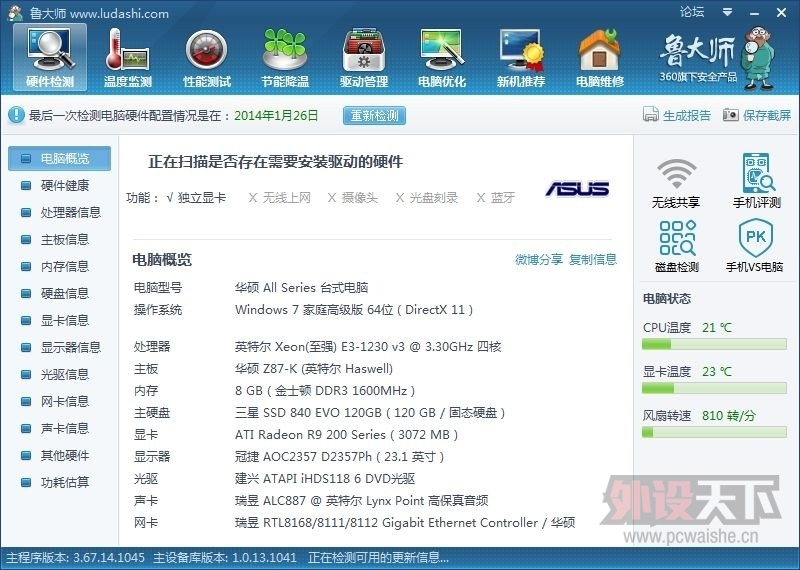The width and height of the screenshot is (800, 570).
Task: Click the 华硕 Z87-K motherboard value
Action: click(314, 369)
